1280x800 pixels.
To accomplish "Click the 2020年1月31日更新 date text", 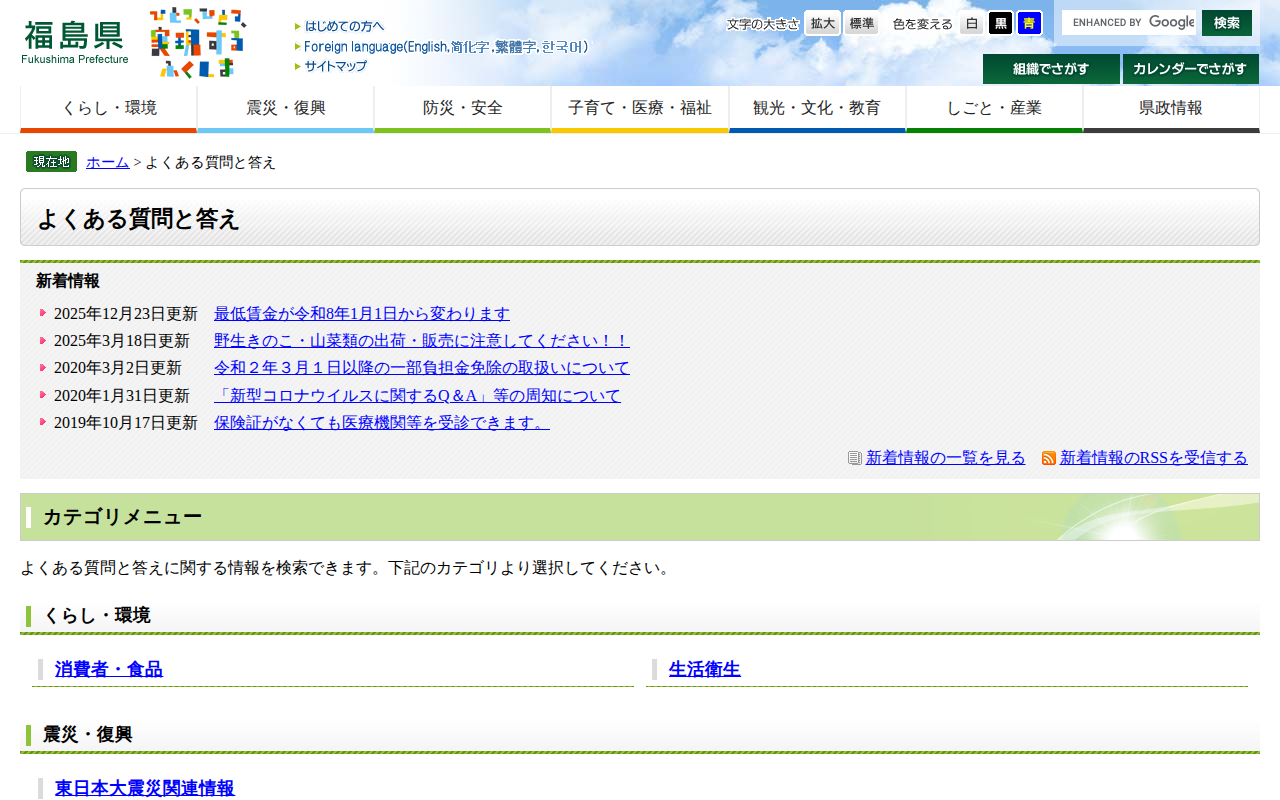I will tap(122, 395).
